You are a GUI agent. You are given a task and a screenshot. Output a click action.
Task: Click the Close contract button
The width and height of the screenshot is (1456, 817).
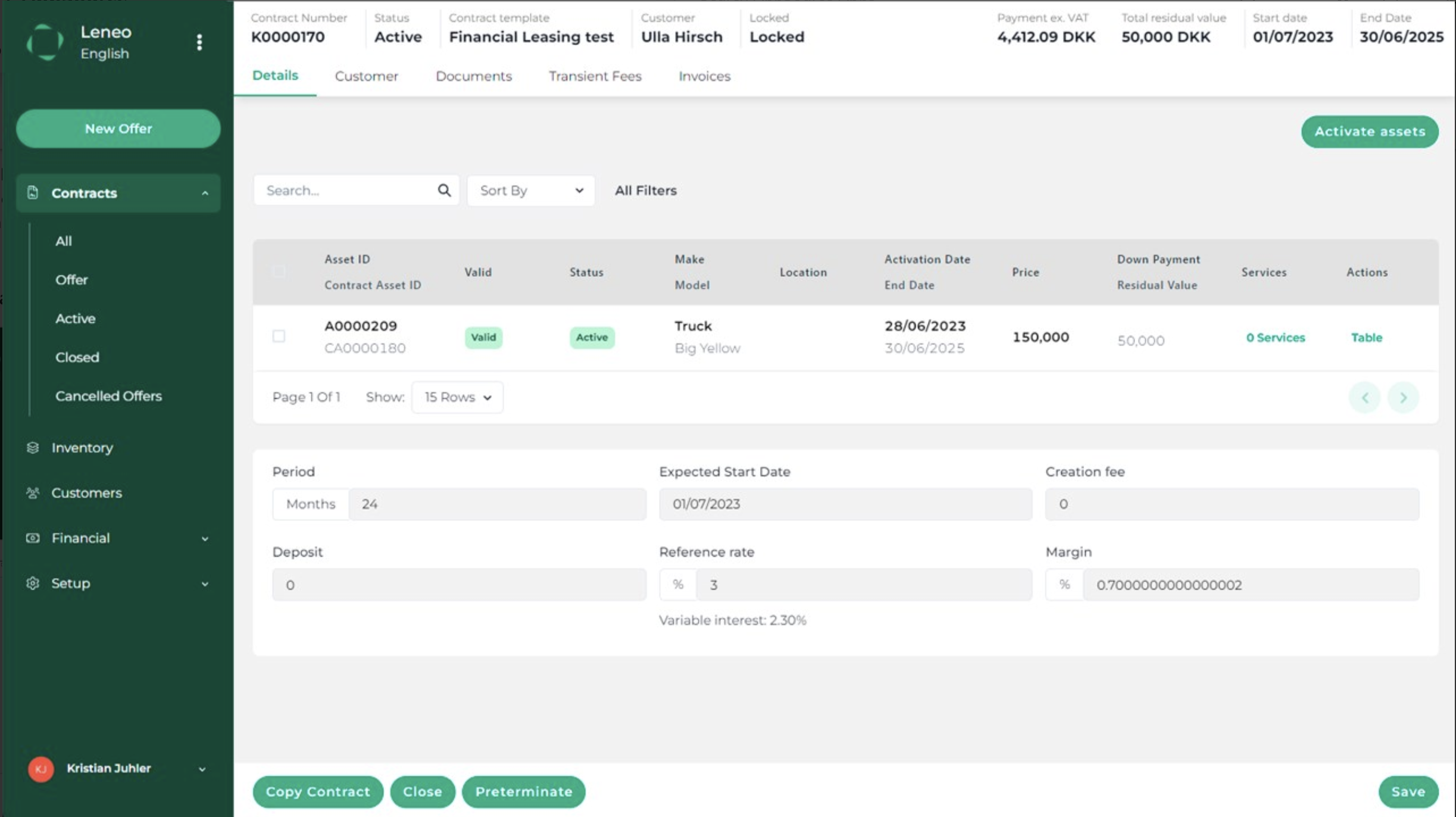423,791
